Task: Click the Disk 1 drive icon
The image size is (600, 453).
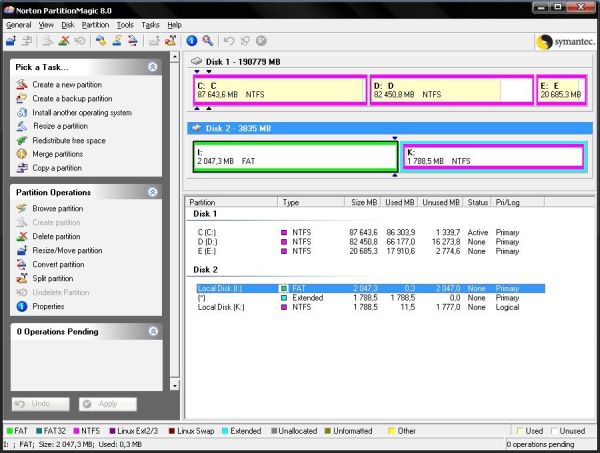Action: click(196, 61)
